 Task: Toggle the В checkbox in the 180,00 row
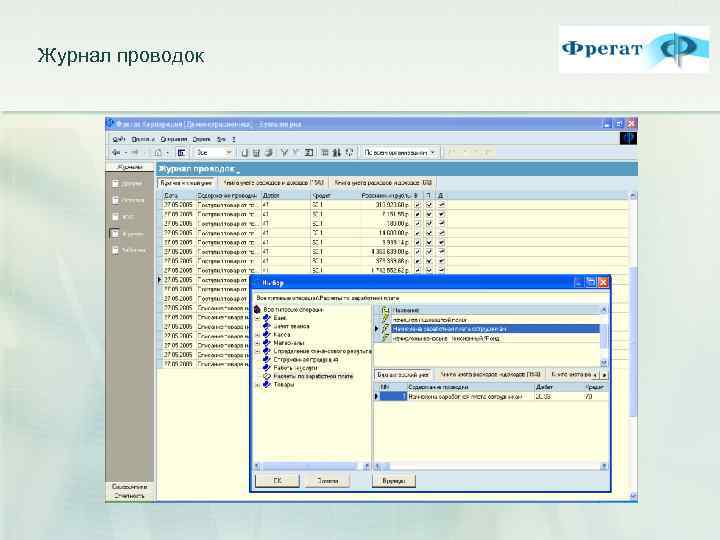[x=417, y=224]
